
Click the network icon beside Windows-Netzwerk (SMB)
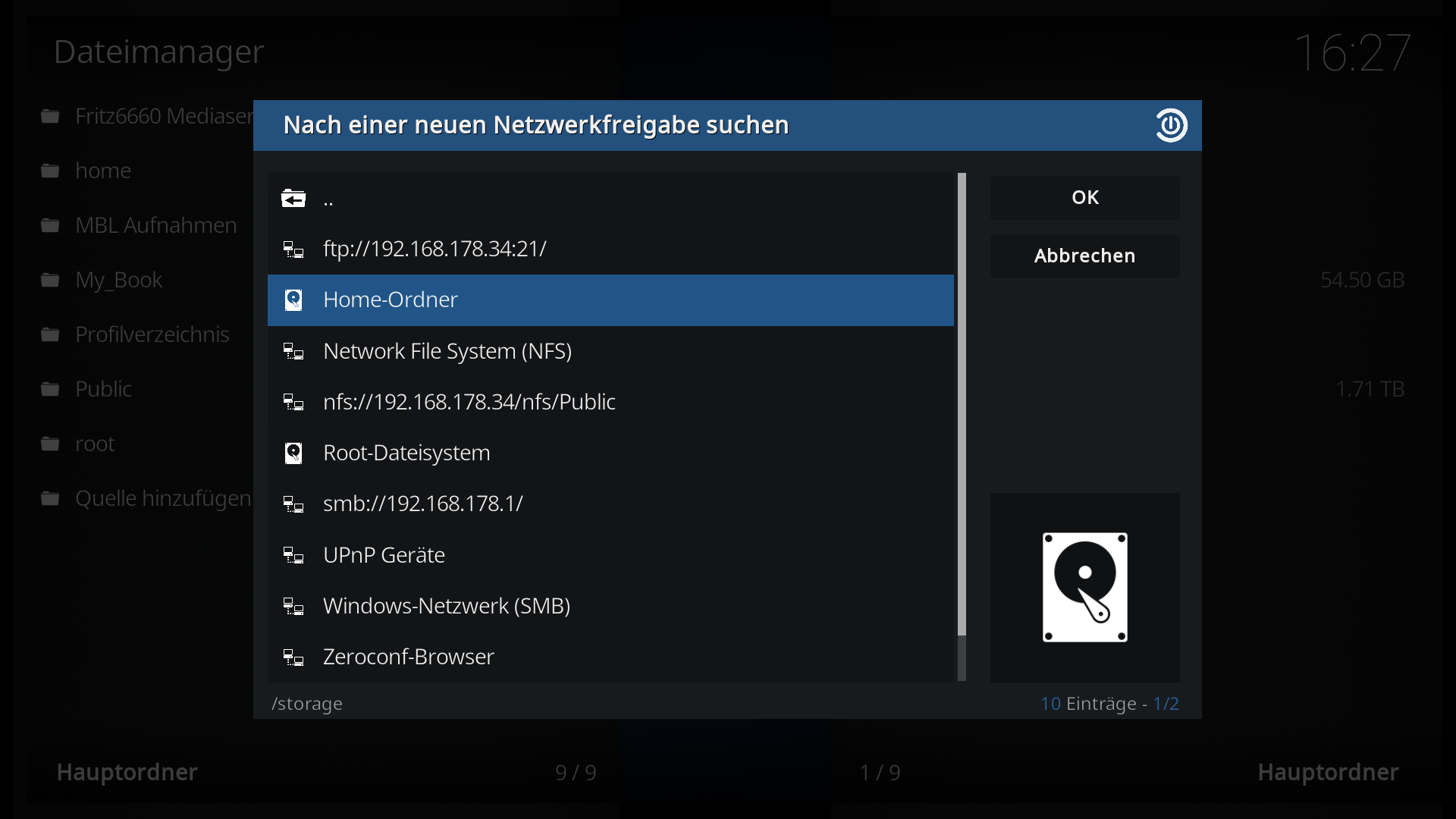tap(293, 607)
